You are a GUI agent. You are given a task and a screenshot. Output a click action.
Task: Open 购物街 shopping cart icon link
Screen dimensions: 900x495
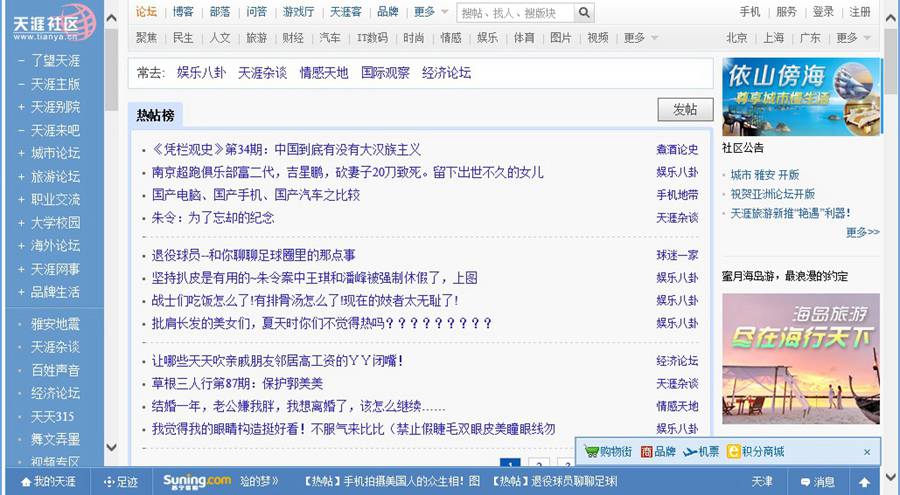[x=591, y=452]
